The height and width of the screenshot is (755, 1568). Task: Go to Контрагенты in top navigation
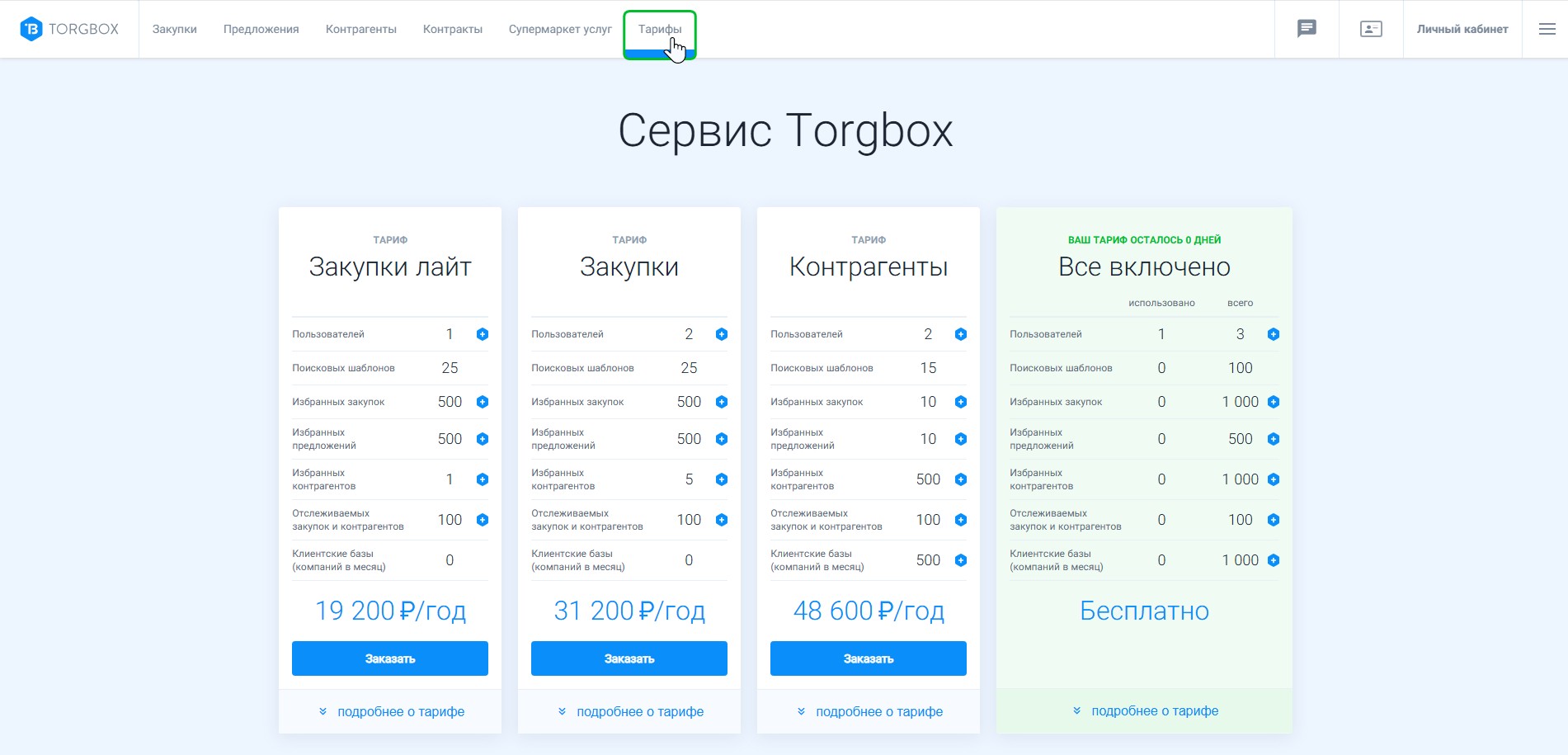point(361,29)
